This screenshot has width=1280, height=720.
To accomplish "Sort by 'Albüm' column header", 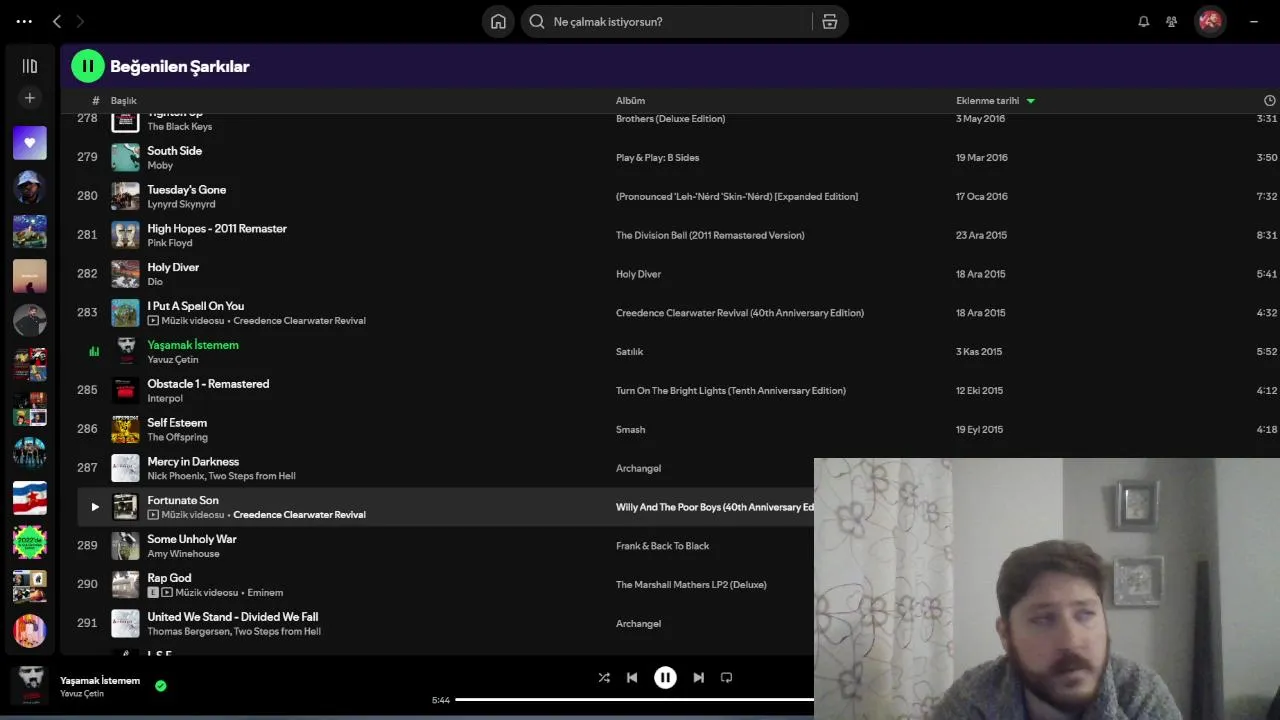I will [x=630, y=101].
